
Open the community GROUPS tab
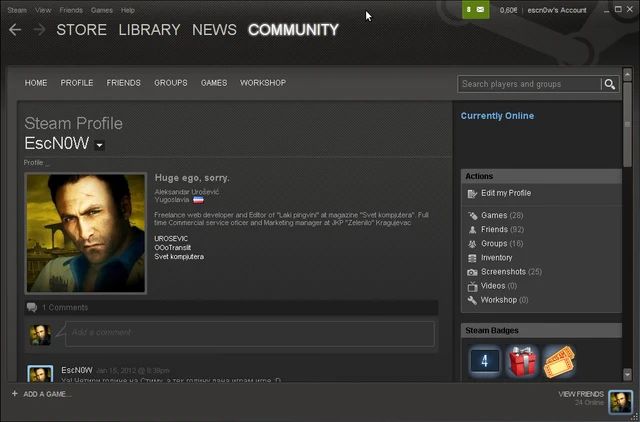tap(171, 83)
